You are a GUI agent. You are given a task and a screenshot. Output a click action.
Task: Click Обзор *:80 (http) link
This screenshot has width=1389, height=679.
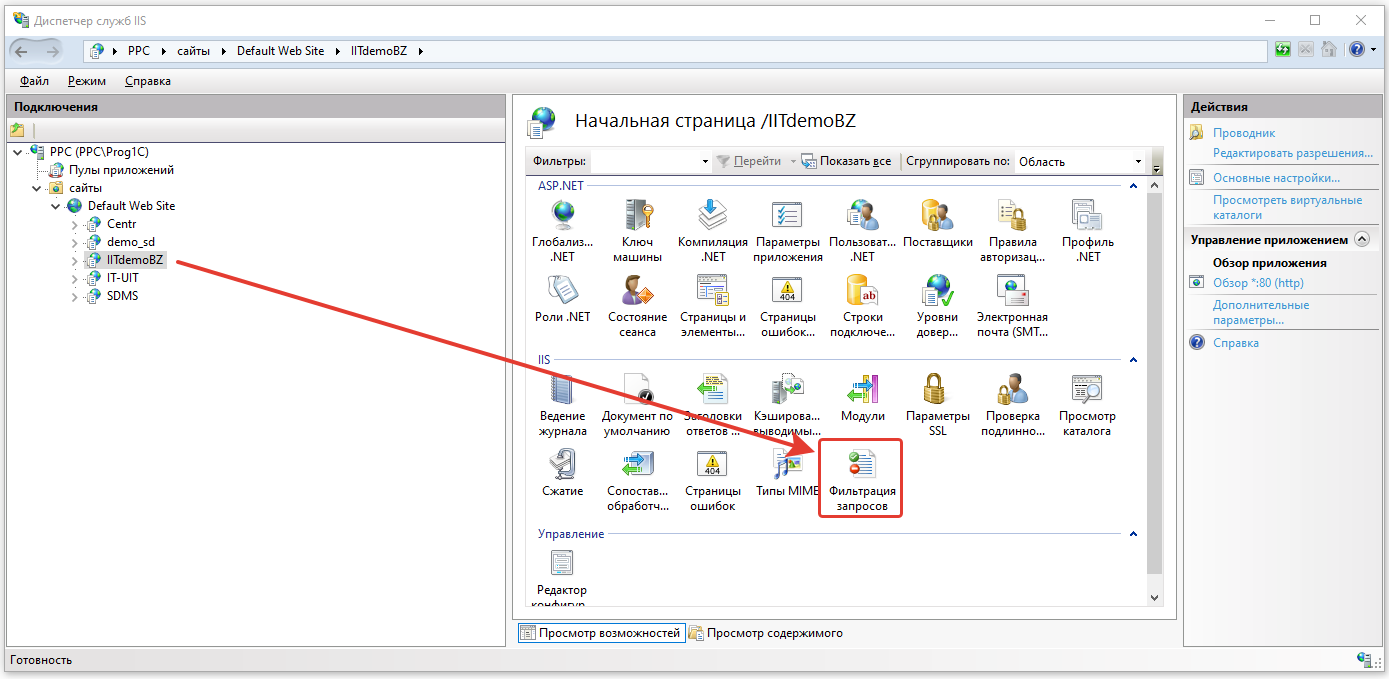(x=1258, y=283)
